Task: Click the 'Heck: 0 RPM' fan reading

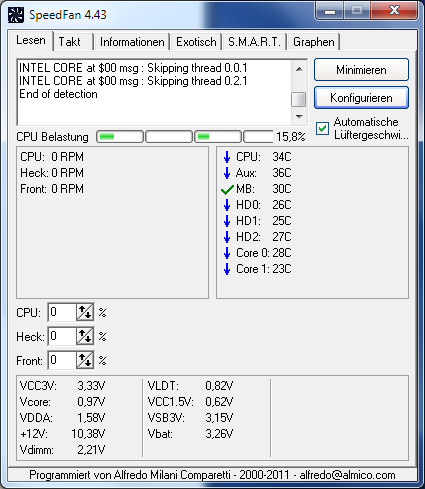Action: (x=52, y=173)
